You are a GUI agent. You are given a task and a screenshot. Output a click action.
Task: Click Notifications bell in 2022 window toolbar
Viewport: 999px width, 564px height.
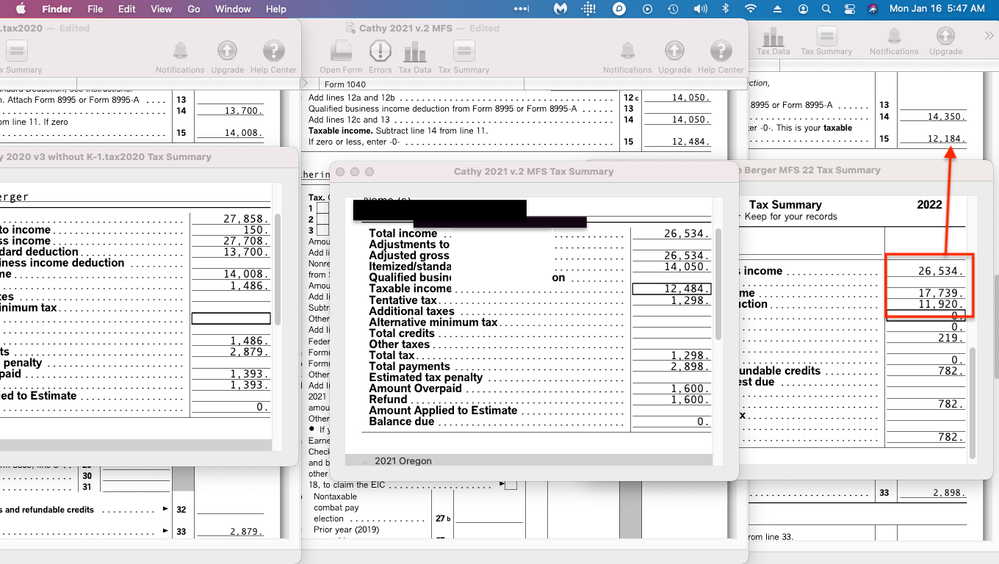pyautogui.click(x=894, y=36)
